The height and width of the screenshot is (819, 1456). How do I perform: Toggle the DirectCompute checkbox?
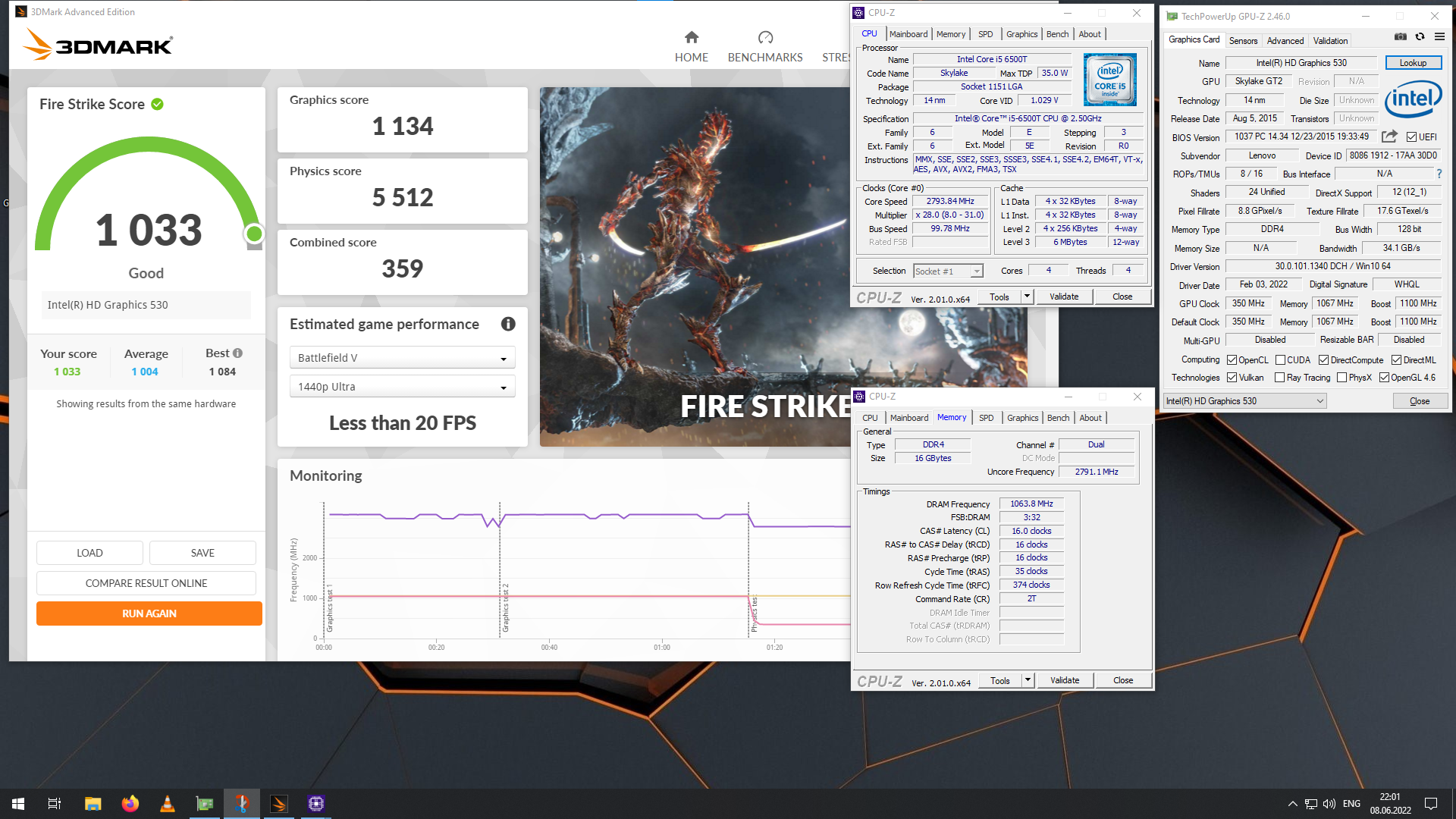[1324, 360]
